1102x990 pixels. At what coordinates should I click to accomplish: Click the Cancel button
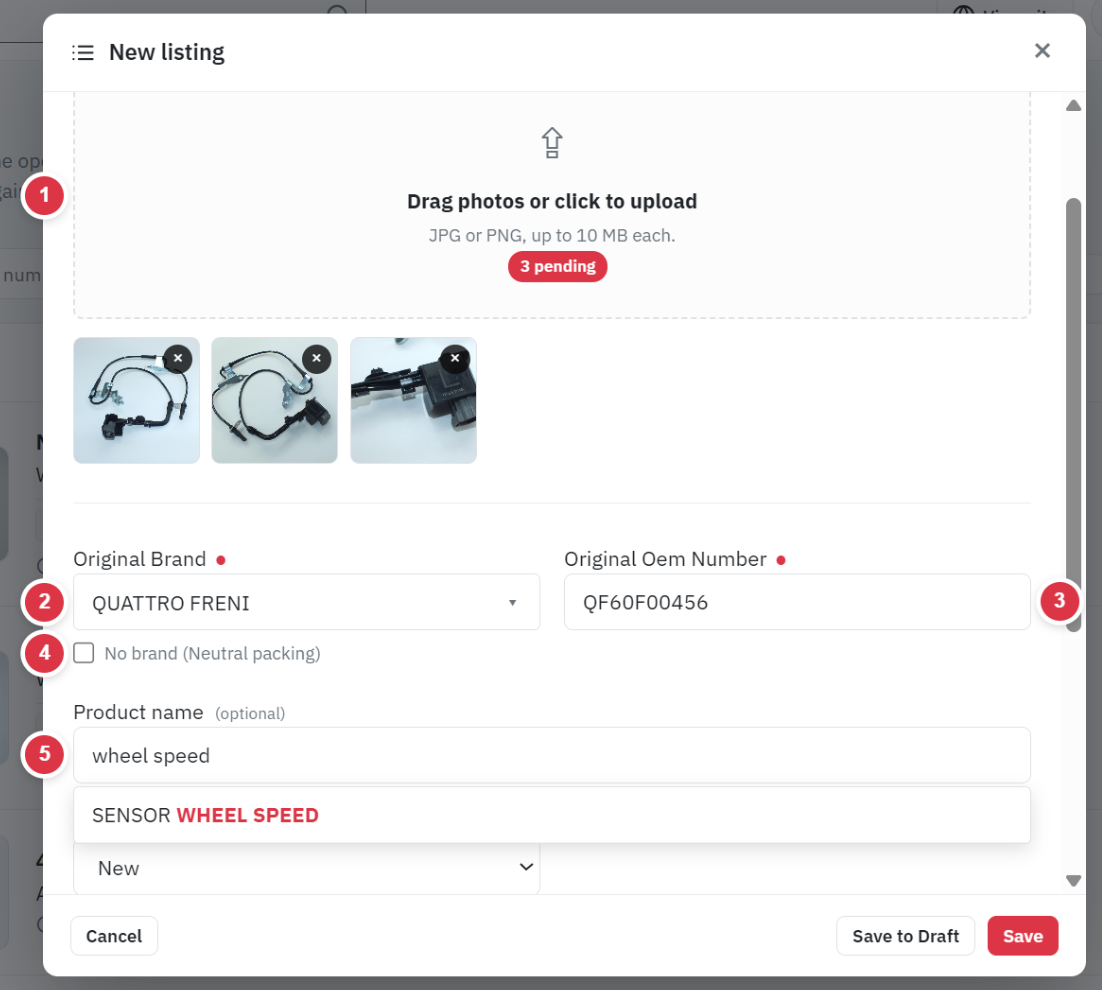click(114, 936)
